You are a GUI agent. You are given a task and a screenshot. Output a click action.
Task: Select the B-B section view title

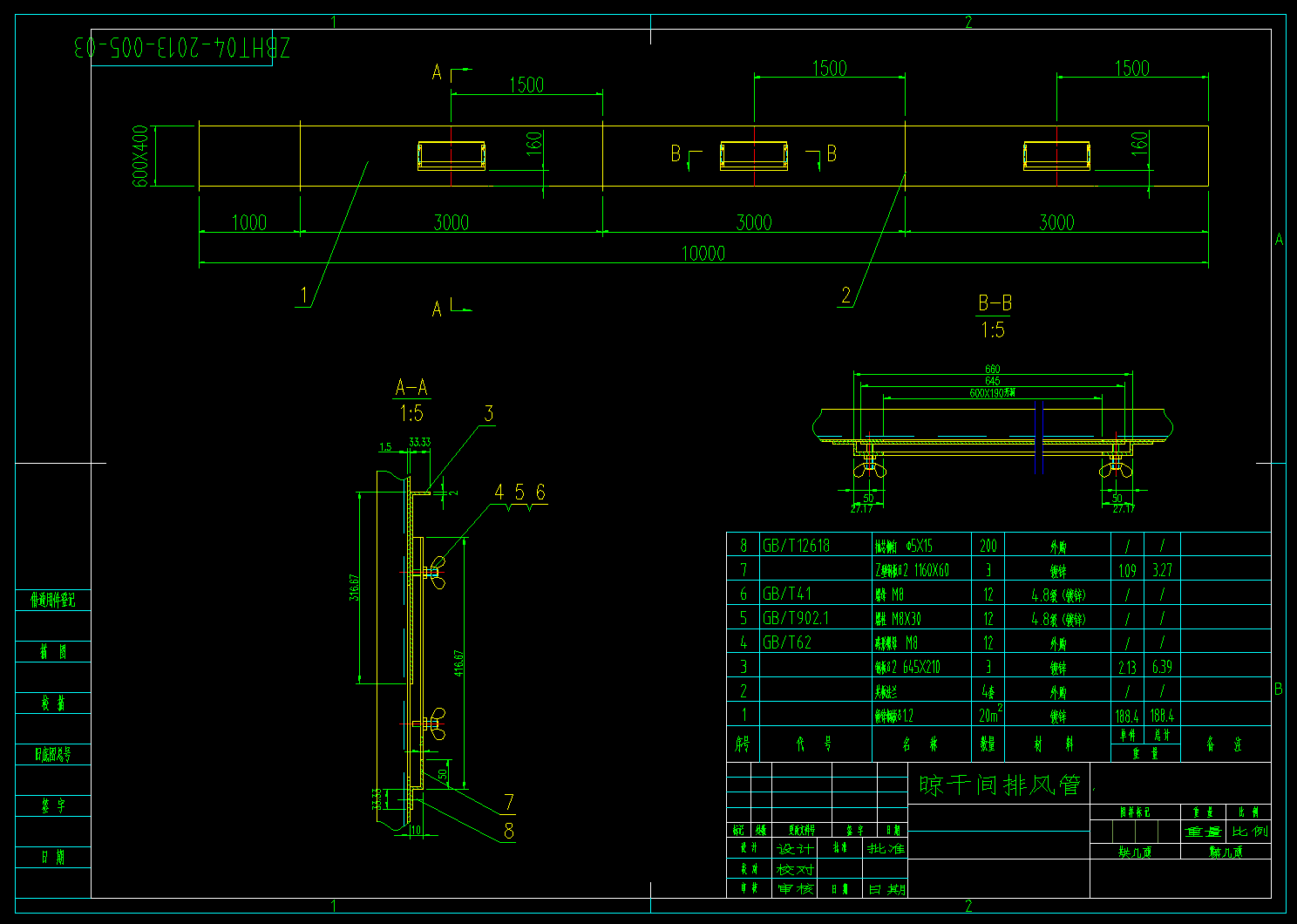point(995,303)
